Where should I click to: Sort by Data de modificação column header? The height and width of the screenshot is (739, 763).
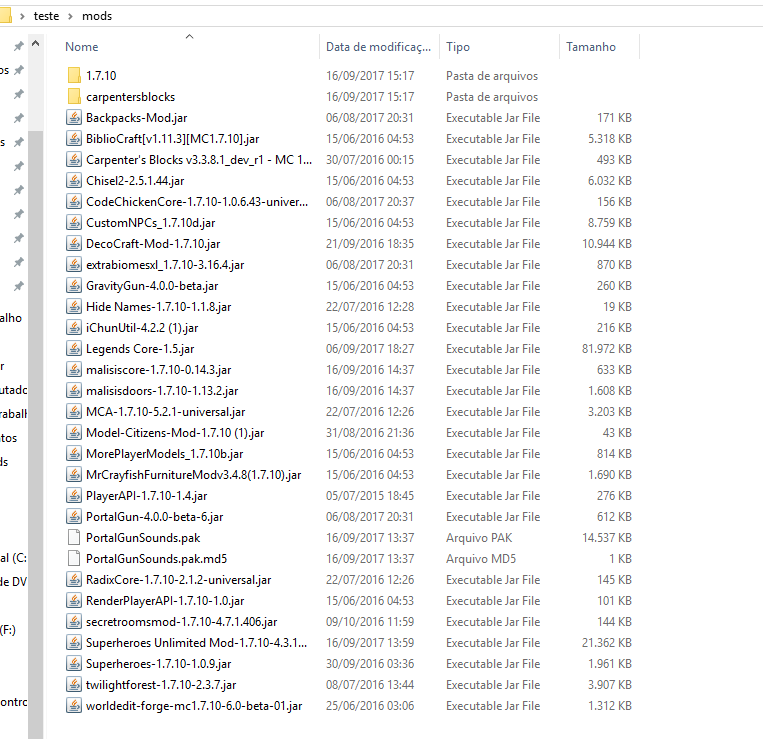click(x=379, y=47)
